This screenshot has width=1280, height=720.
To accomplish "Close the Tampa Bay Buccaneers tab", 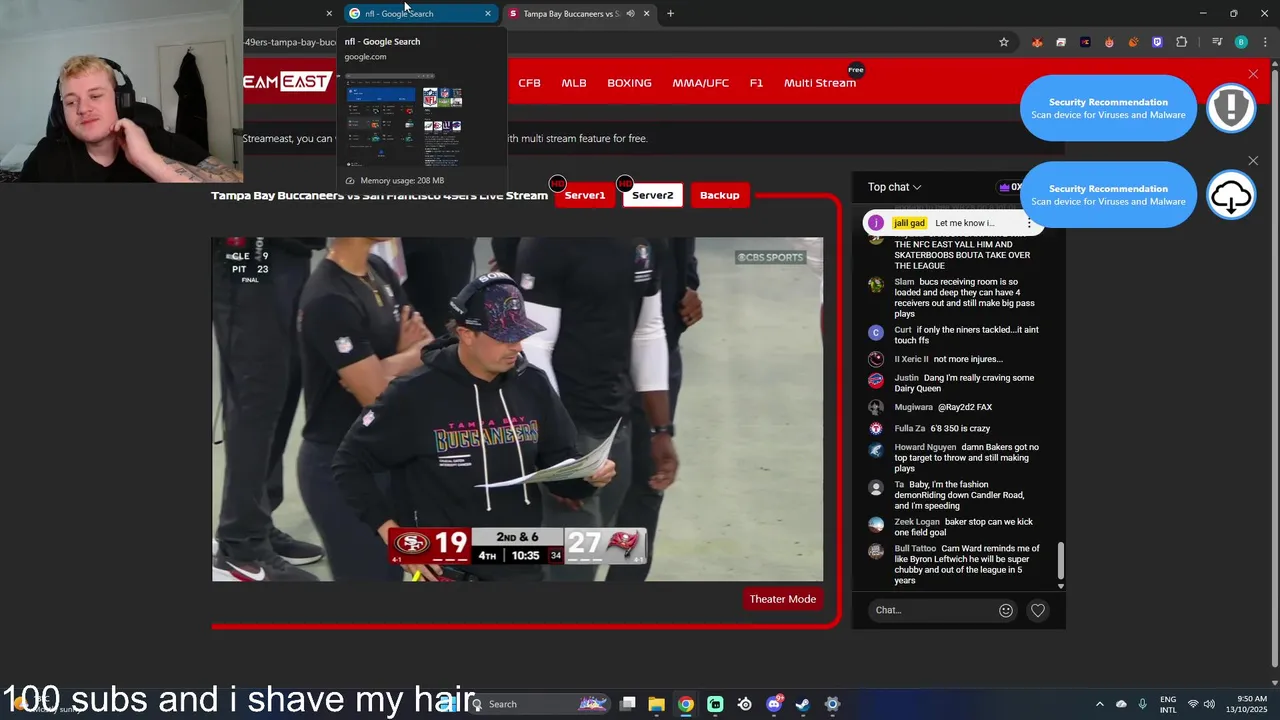I will pyautogui.click(x=646, y=14).
